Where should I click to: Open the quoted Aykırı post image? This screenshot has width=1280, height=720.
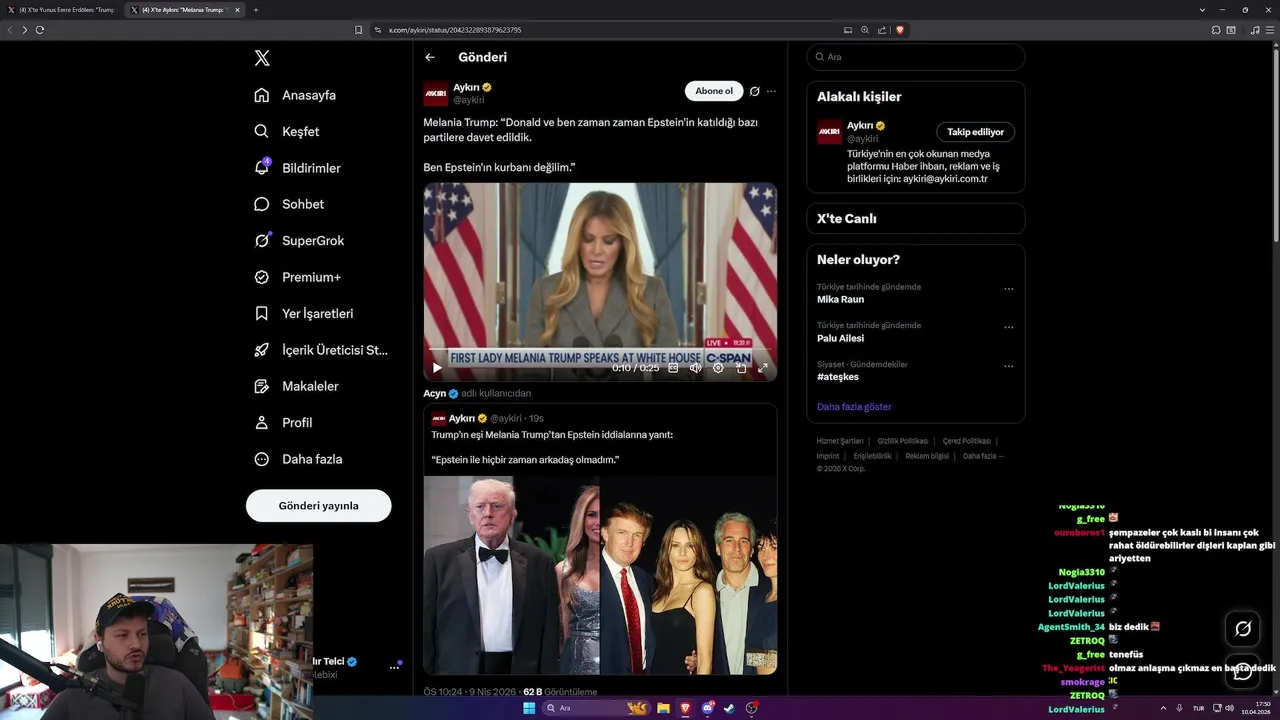tap(600, 575)
